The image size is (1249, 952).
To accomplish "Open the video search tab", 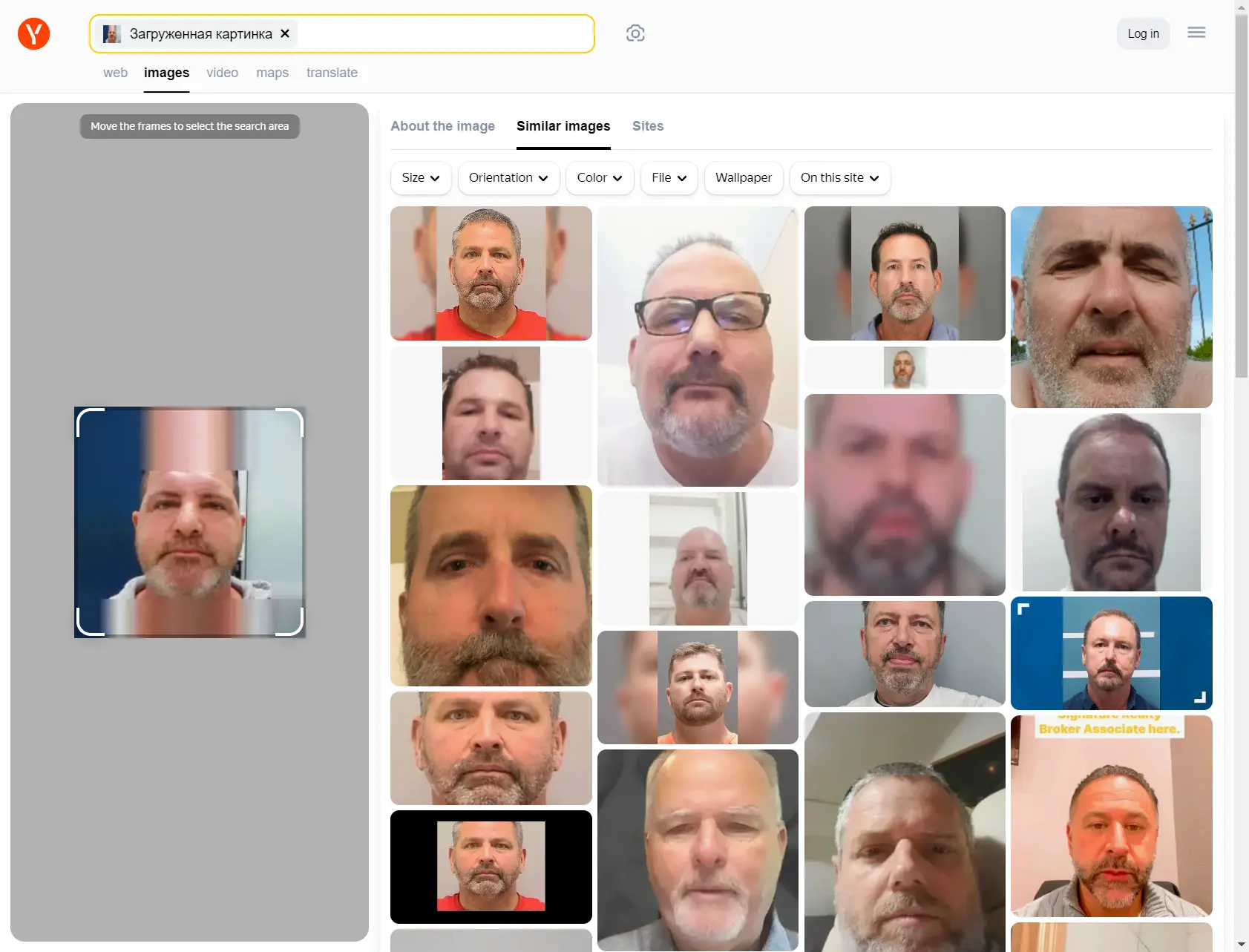I will (x=222, y=73).
